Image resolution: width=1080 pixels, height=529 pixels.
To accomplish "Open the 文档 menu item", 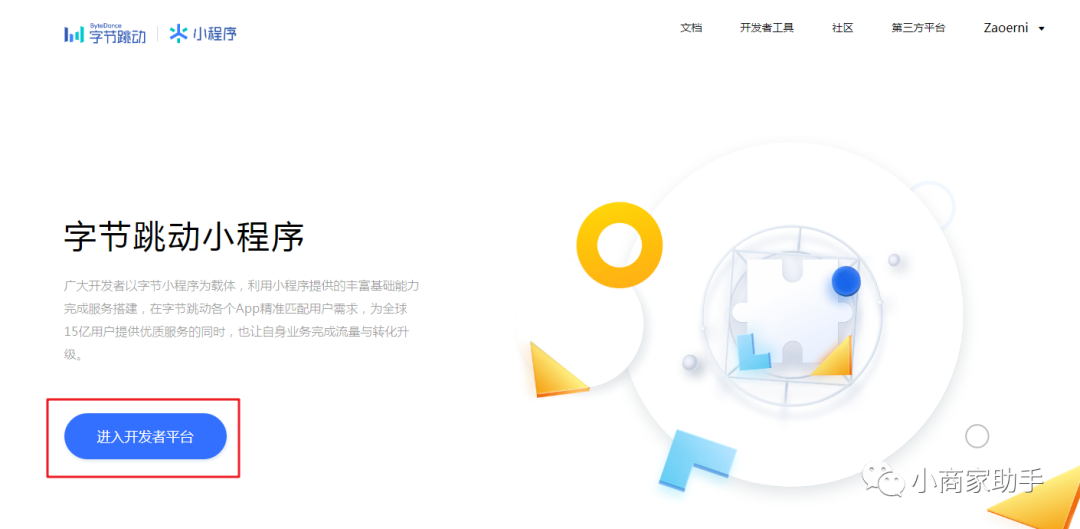I will pyautogui.click(x=691, y=28).
